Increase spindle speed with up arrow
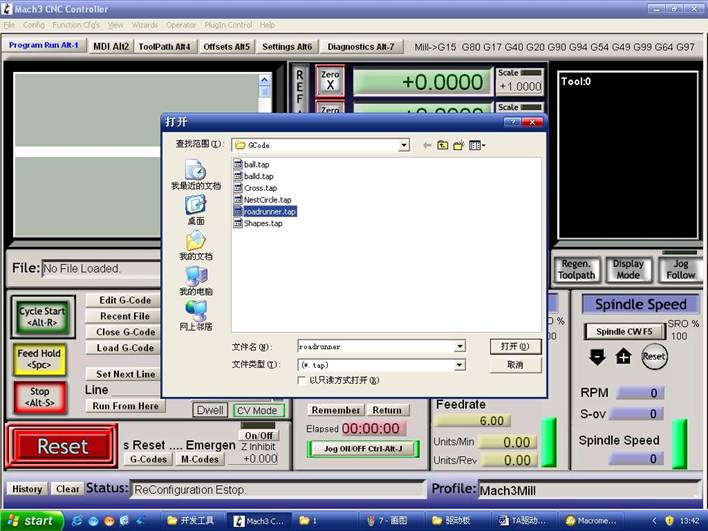The image size is (708, 531). point(623,357)
